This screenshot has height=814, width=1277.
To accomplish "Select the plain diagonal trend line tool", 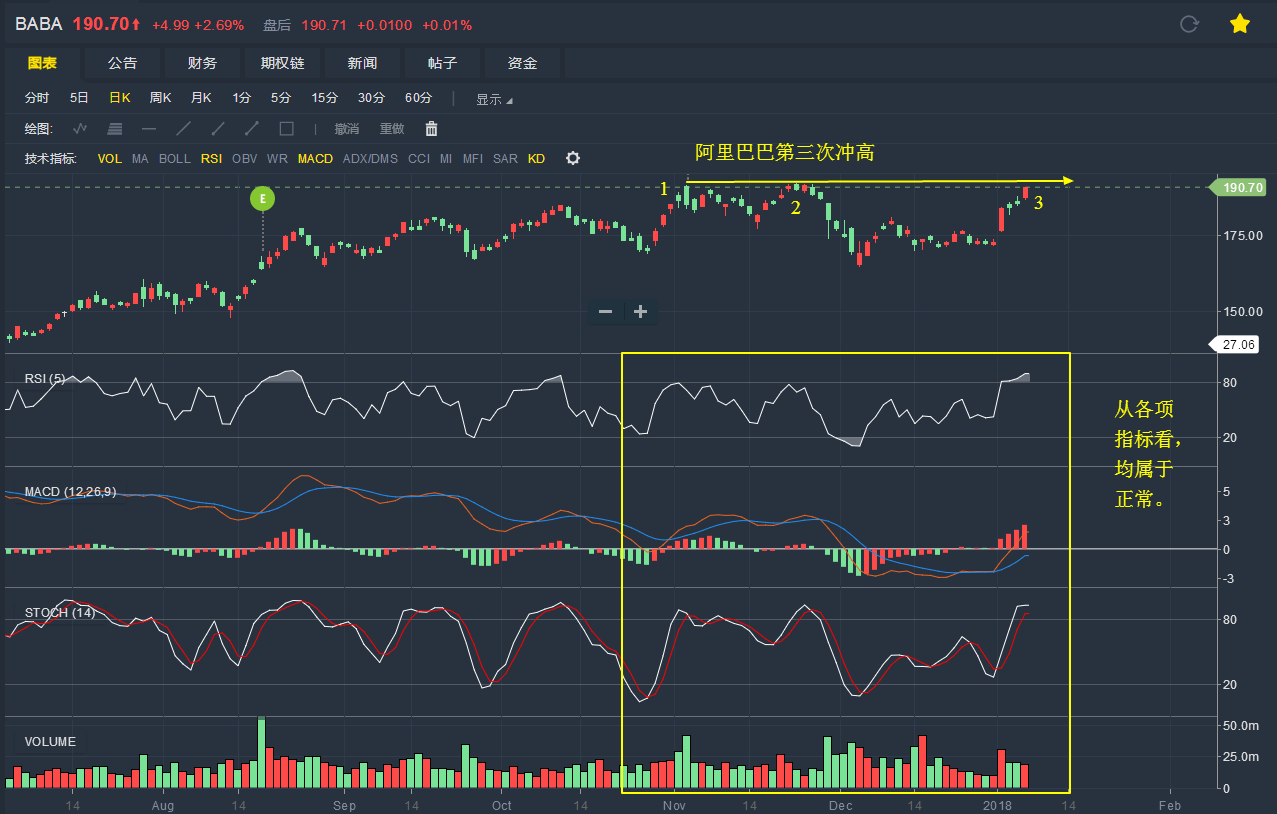I will coord(183,128).
